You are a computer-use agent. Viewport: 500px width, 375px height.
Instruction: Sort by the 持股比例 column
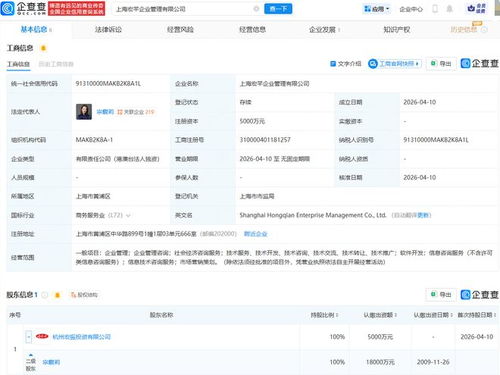click(x=324, y=315)
